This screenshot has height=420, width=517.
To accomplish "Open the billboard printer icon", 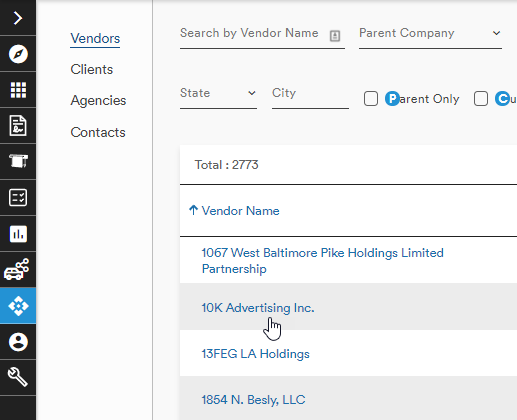I will [x=18, y=162].
